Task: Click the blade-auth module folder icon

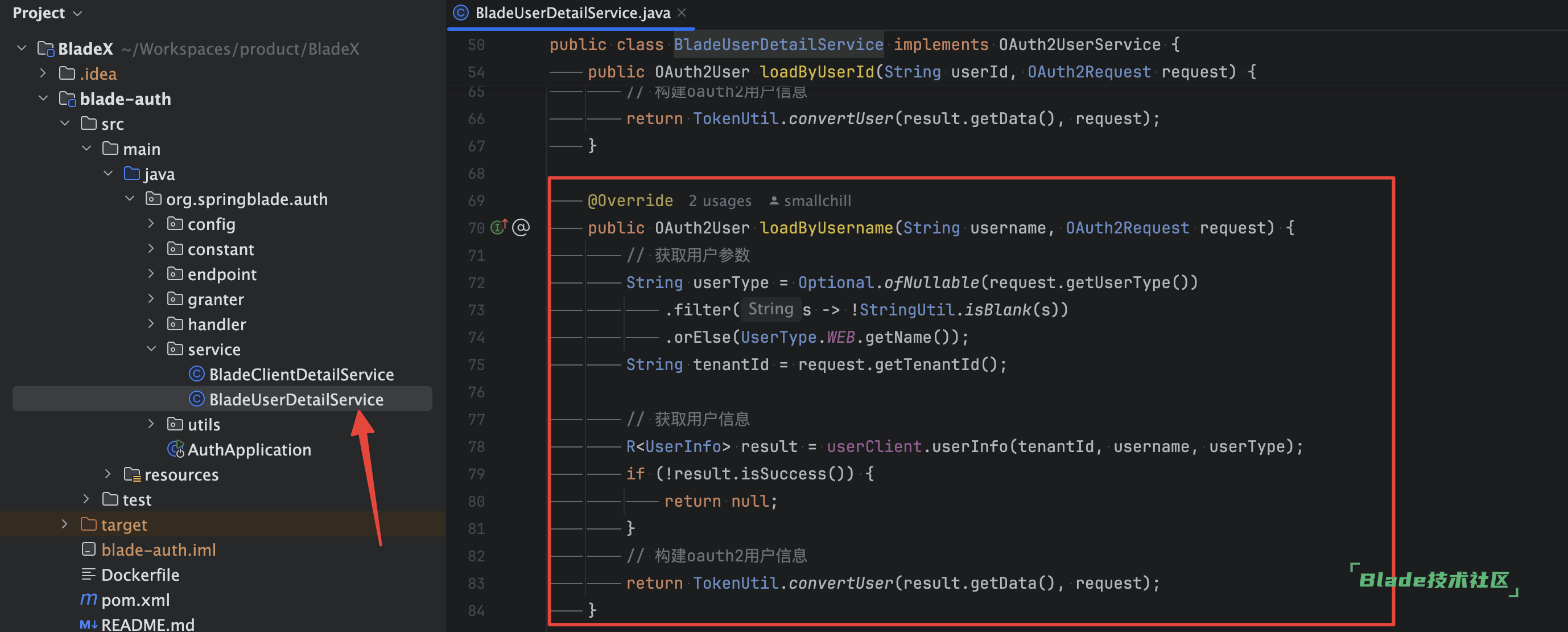Action: 67,99
